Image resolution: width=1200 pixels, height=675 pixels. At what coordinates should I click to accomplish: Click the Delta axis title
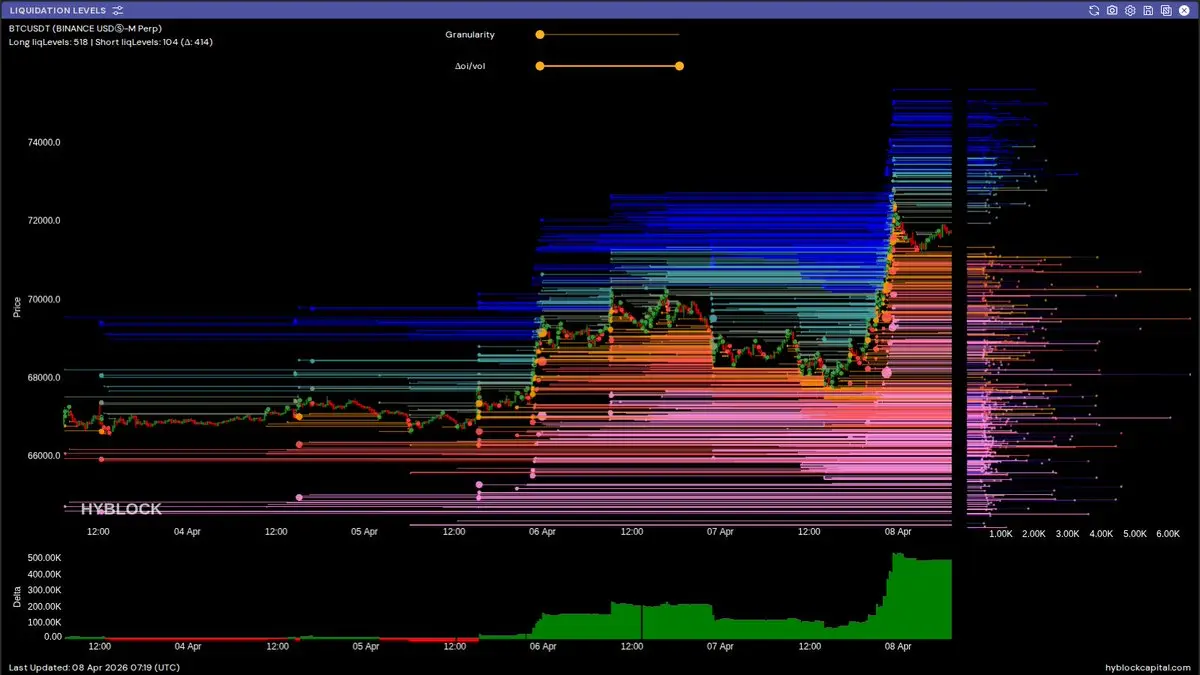(16, 597)
